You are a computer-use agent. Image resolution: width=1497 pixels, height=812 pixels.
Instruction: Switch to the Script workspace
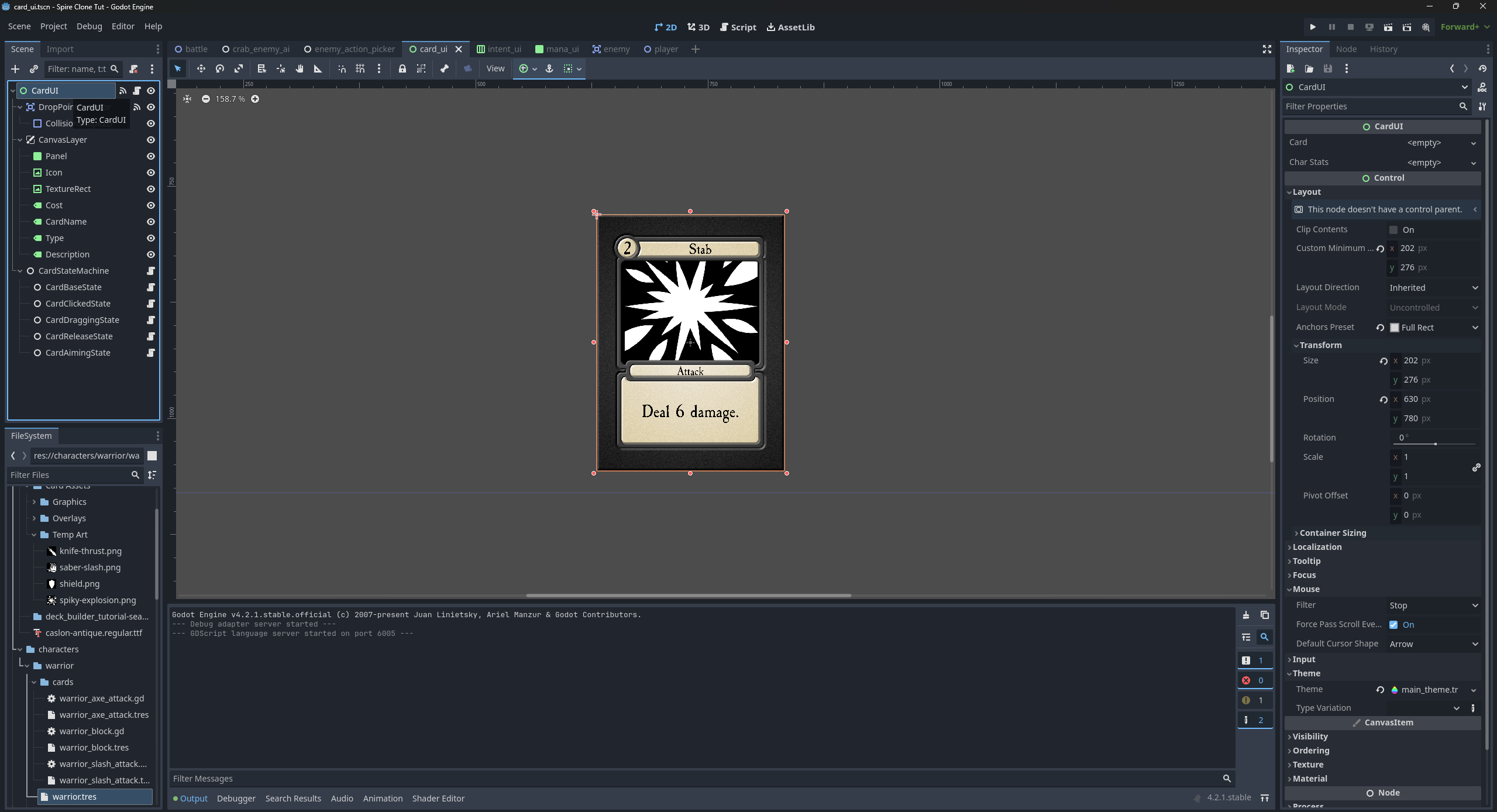738,27
